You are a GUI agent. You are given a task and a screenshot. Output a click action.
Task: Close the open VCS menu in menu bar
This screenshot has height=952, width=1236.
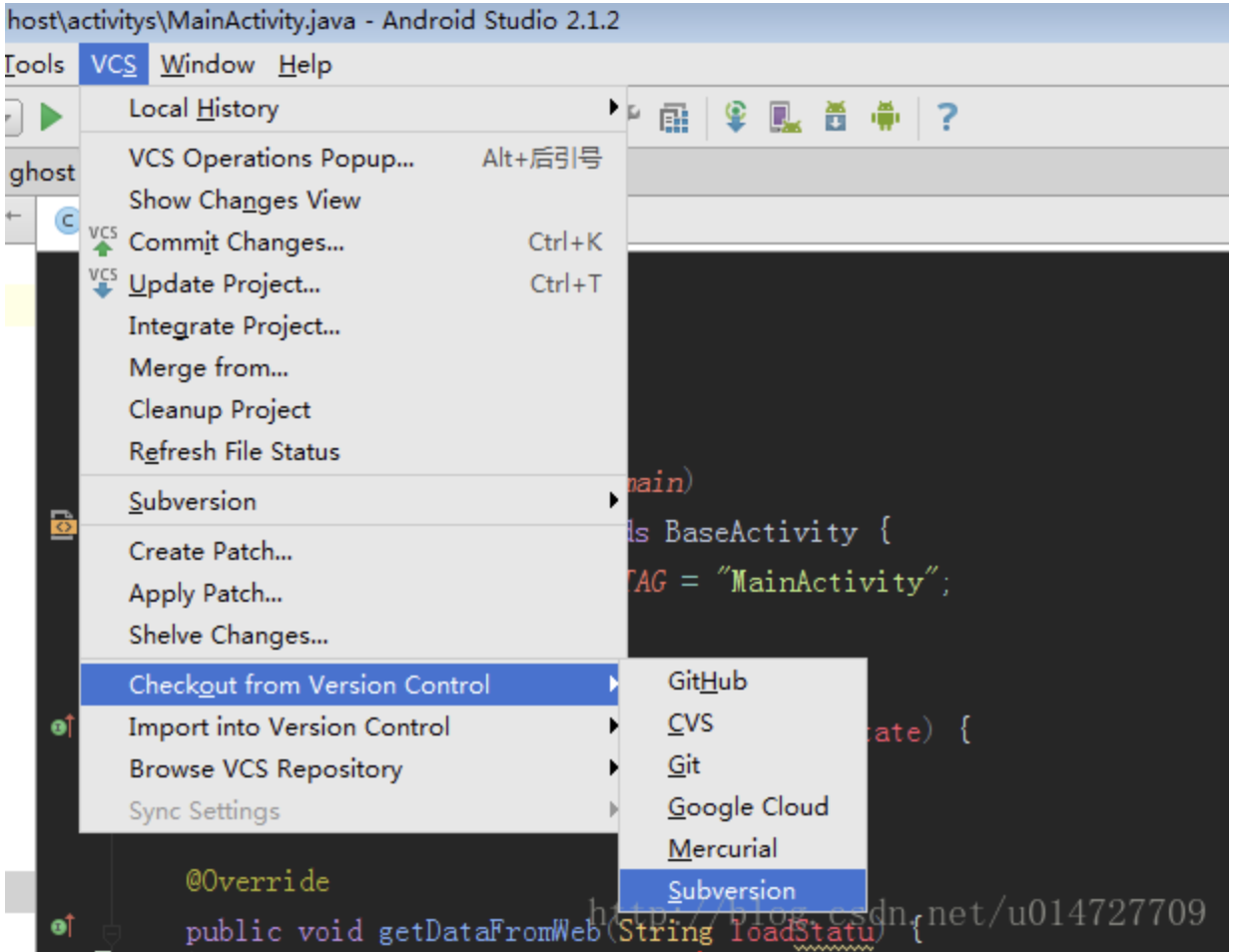pos(114,65)
